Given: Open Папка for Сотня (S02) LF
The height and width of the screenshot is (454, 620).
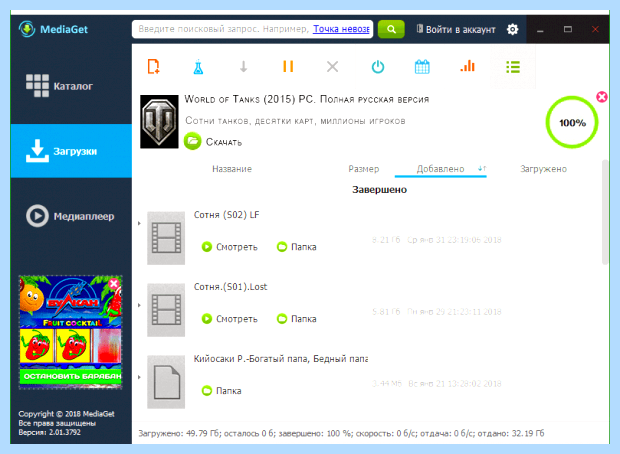Looking at the screenshot, I should tap(297, 247).
